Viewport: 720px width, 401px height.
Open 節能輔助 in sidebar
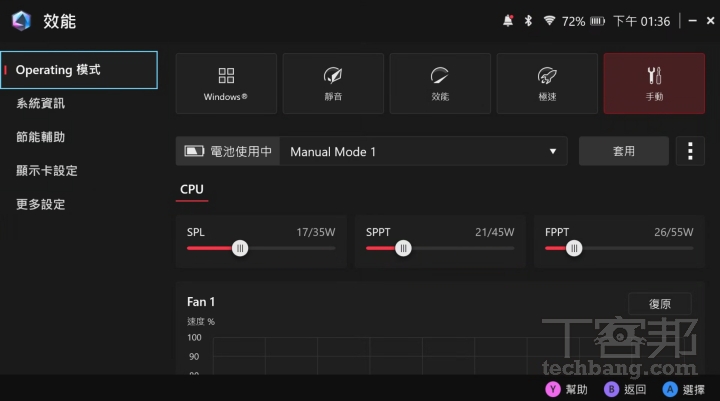coord(40,137)
